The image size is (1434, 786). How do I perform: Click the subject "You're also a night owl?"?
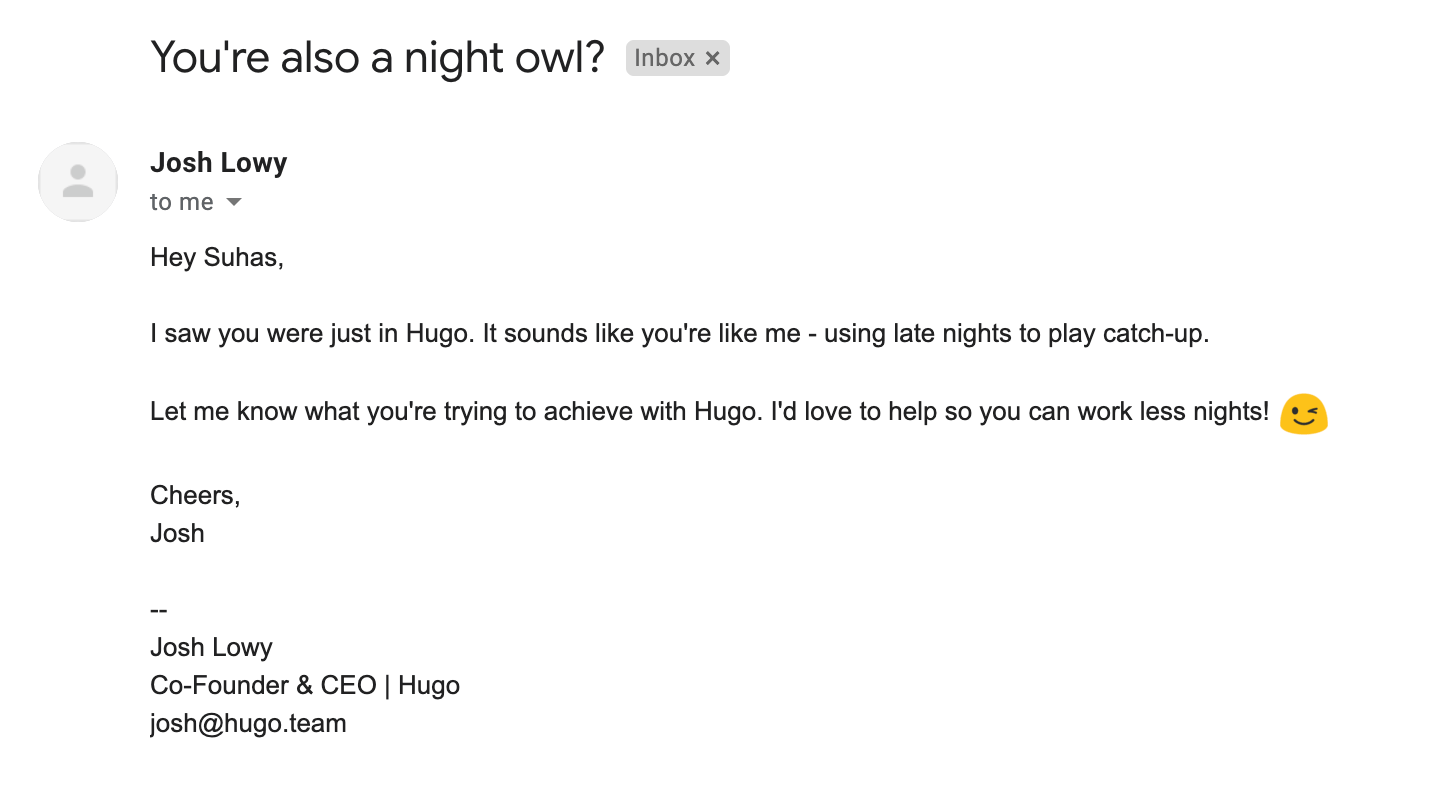pyautogui.click(x=377, y=58)
